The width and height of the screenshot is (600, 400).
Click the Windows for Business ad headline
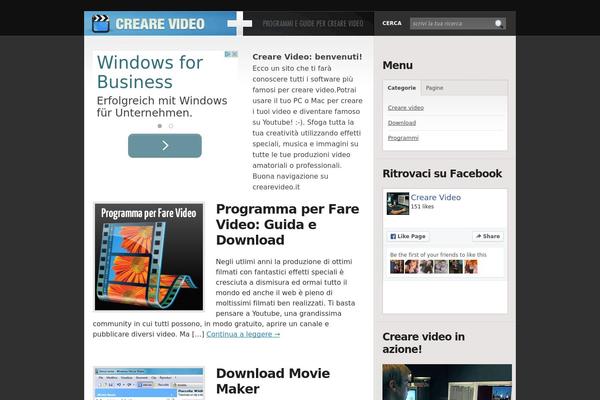150,72
